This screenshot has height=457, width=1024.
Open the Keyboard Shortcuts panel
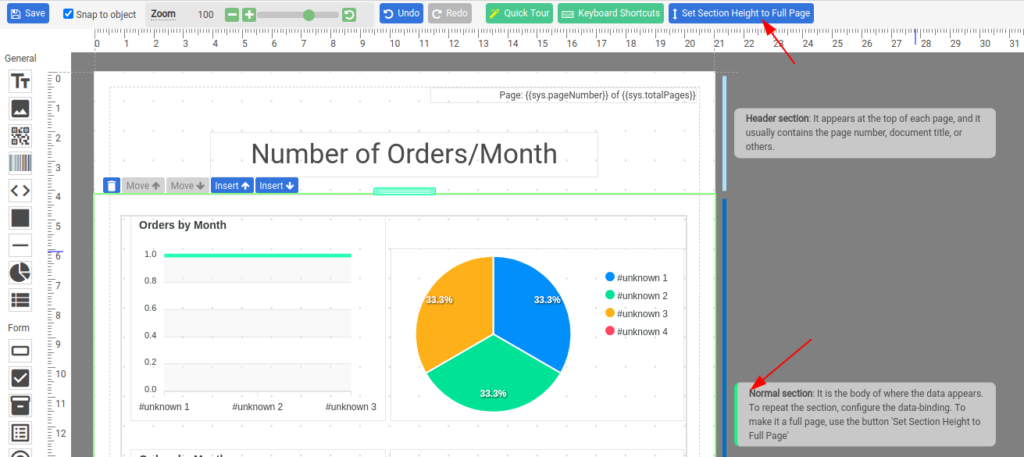coord(610,14)
